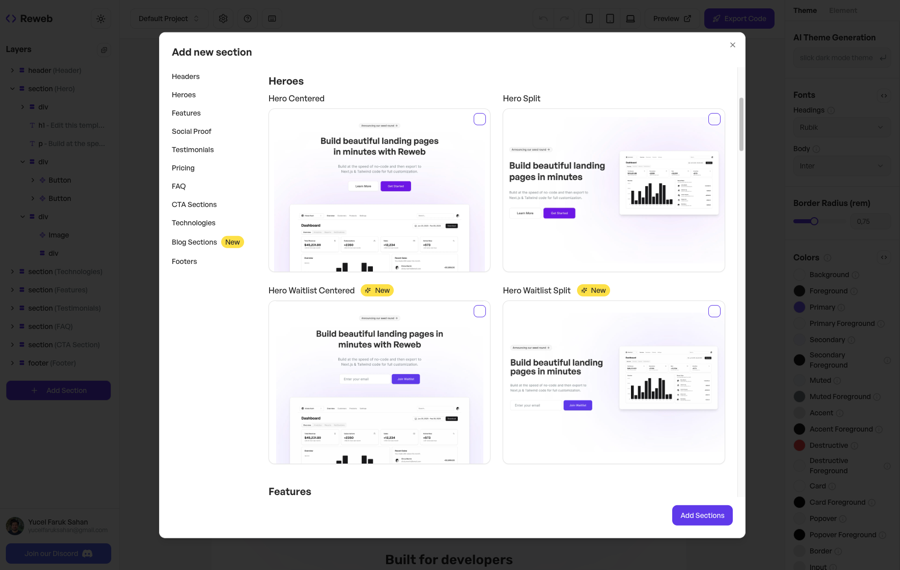The height and width of the screenshot is (570, 900).
Task: Click the redo arrow icon
Action: pyautogui.click(x=565, y=18)
